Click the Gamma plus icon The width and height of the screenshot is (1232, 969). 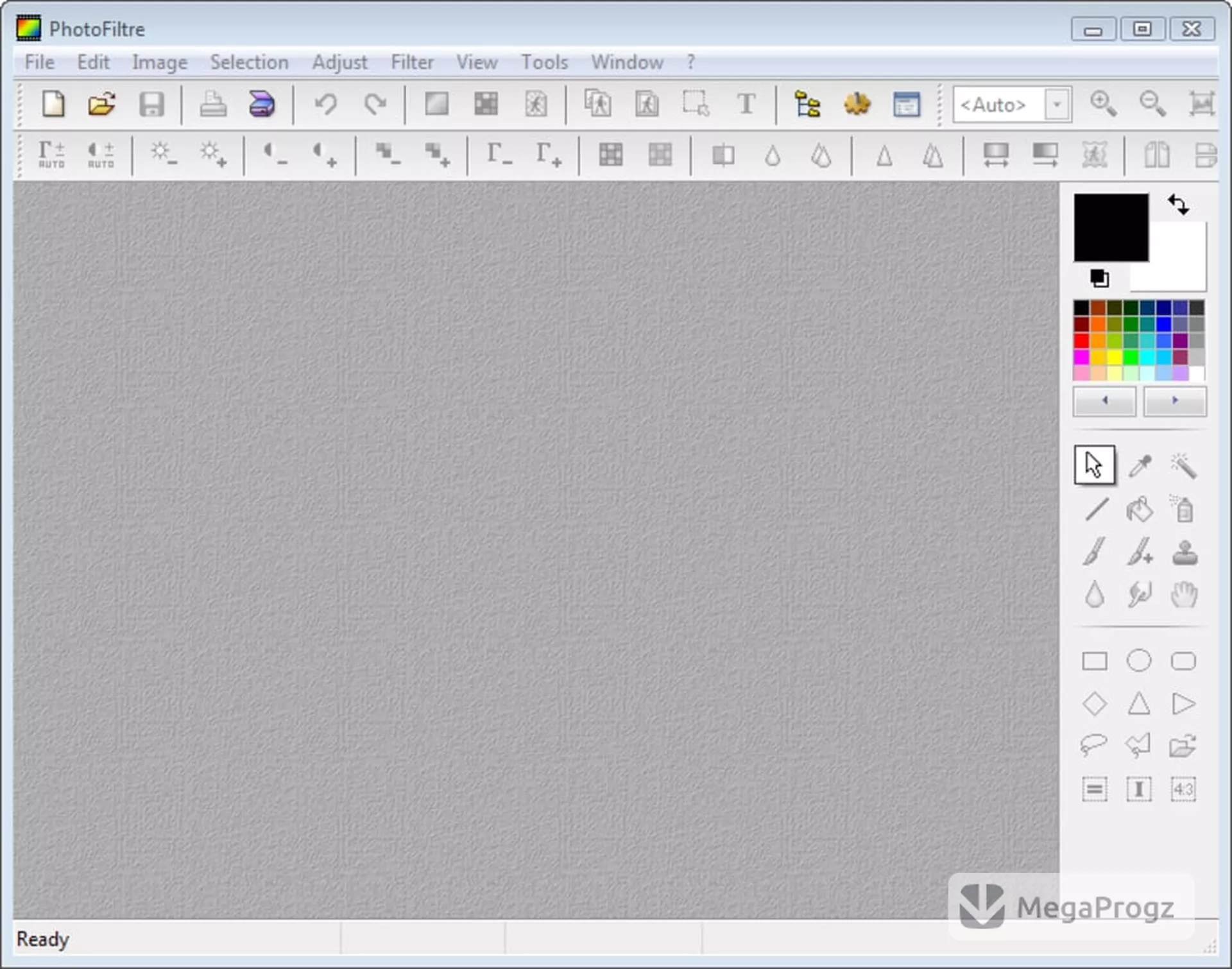tap(549, 155)
